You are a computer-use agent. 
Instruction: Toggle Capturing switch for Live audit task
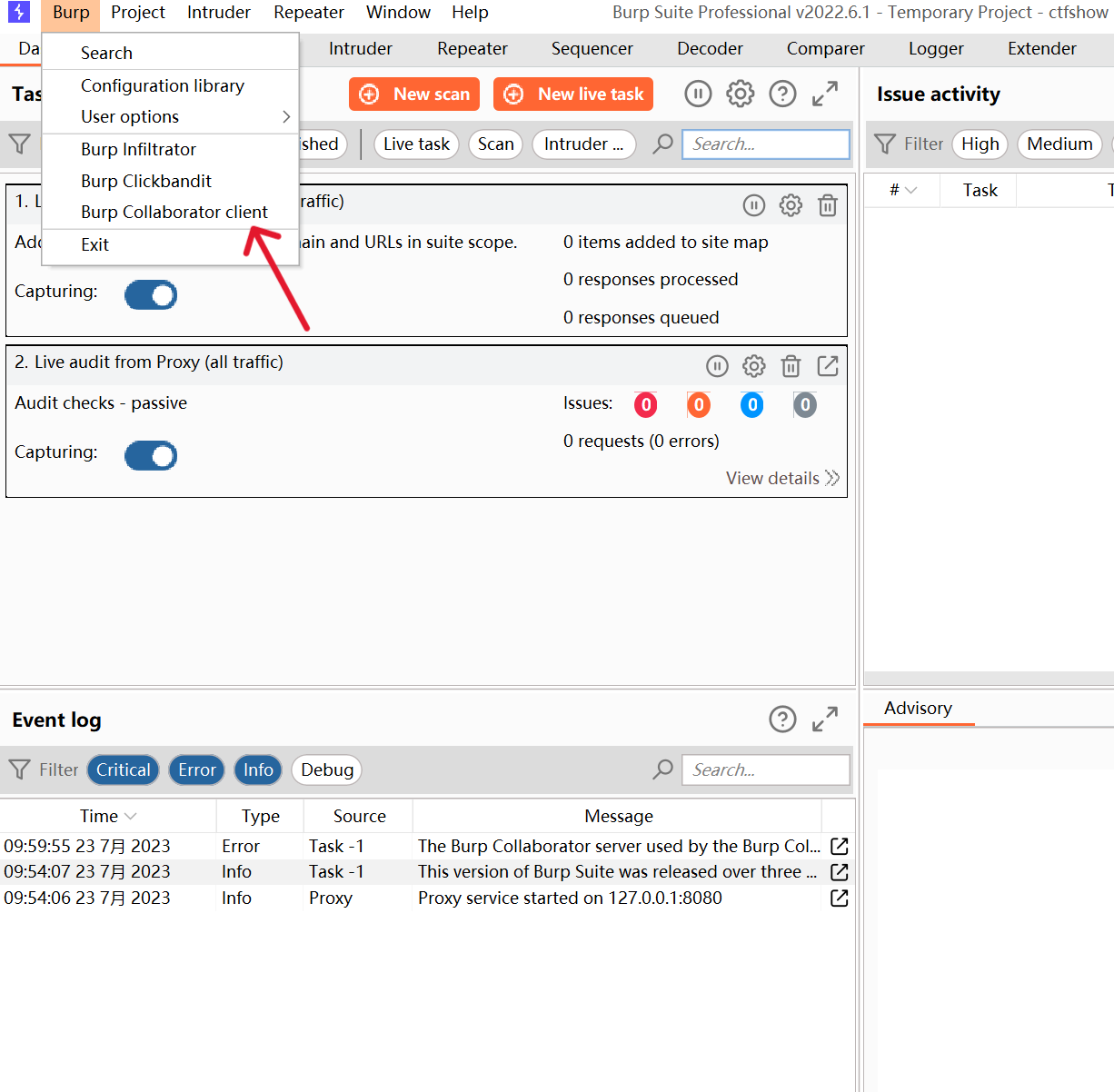151,456
